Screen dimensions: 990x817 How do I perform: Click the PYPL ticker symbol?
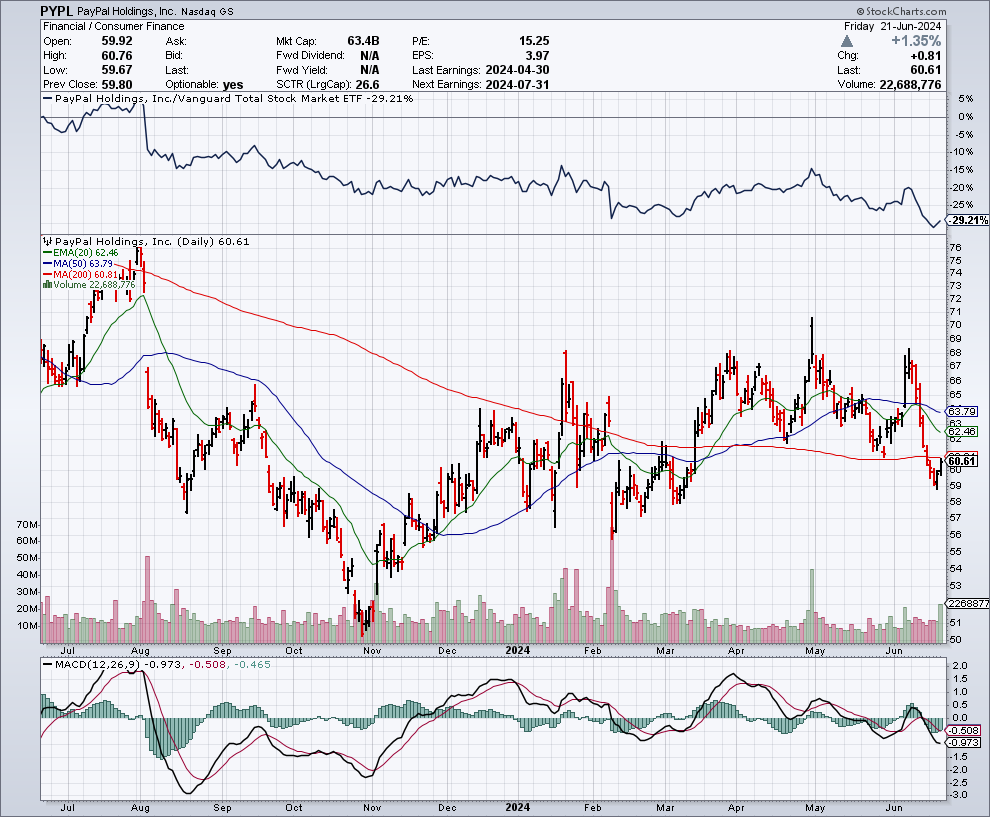[x=57, y=11]
